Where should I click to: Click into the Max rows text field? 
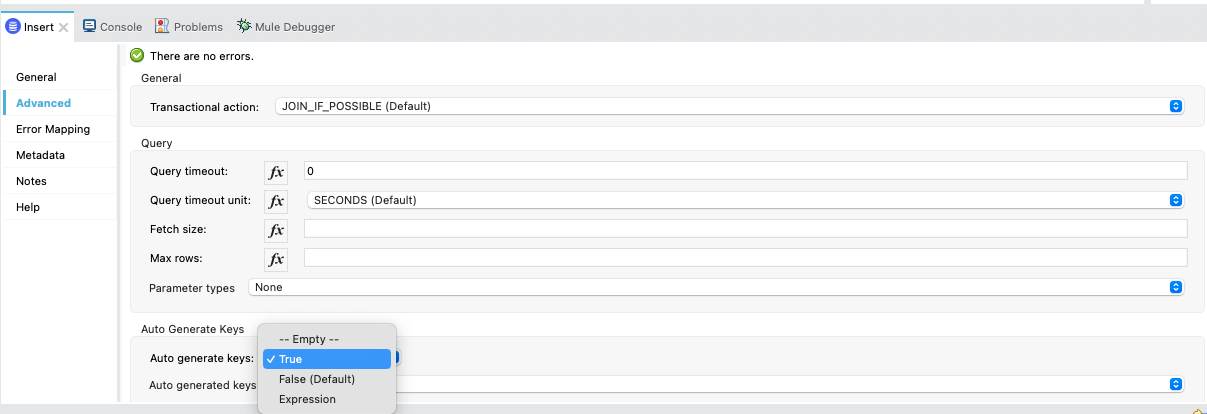pos(745,258)
